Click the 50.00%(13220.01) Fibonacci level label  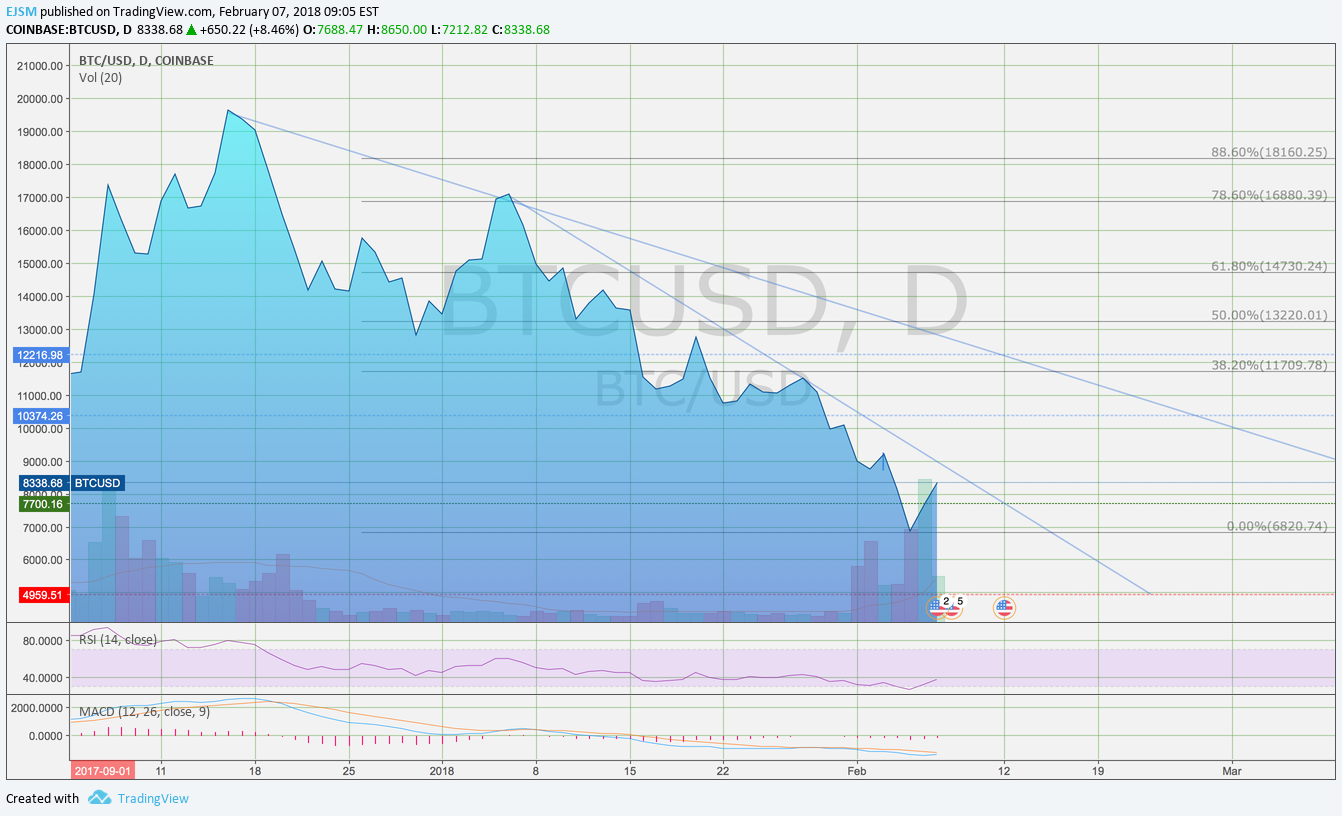[1269, 315]
